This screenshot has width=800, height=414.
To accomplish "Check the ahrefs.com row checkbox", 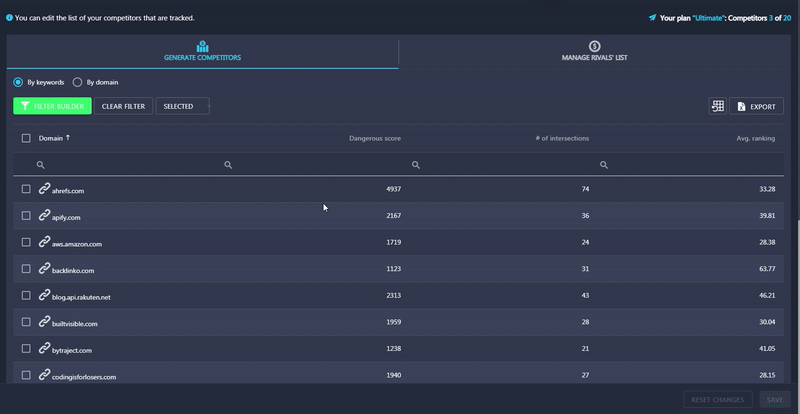I will [x=26, y=189].
